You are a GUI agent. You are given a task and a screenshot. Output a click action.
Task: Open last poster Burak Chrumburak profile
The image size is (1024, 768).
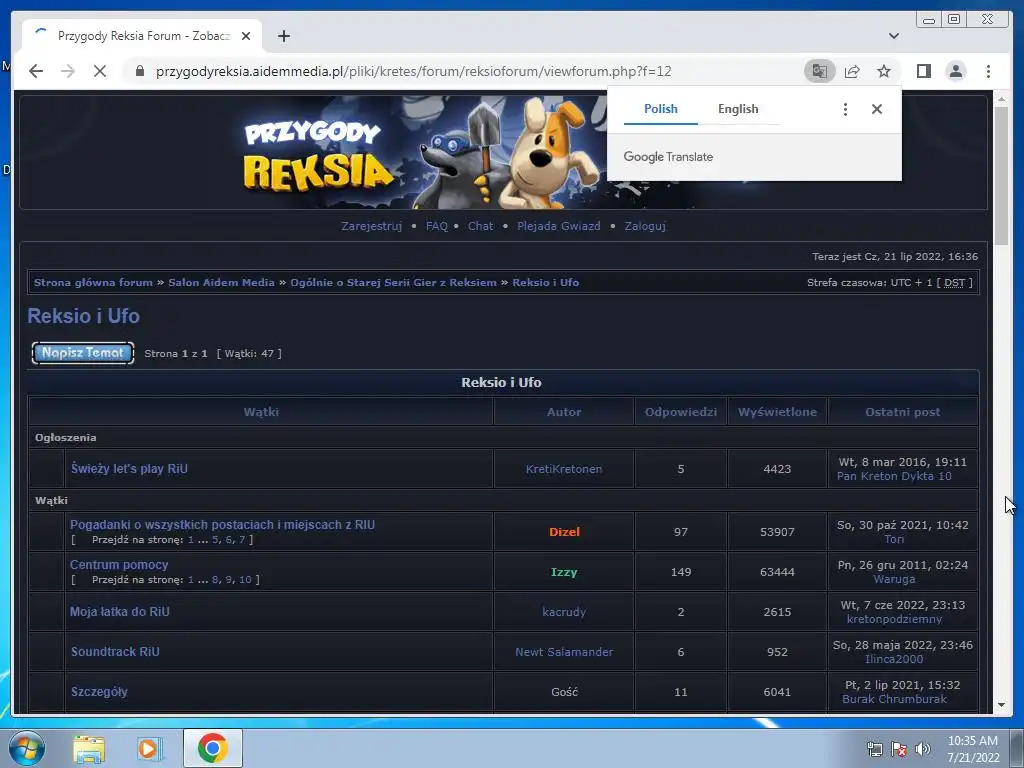894,699
